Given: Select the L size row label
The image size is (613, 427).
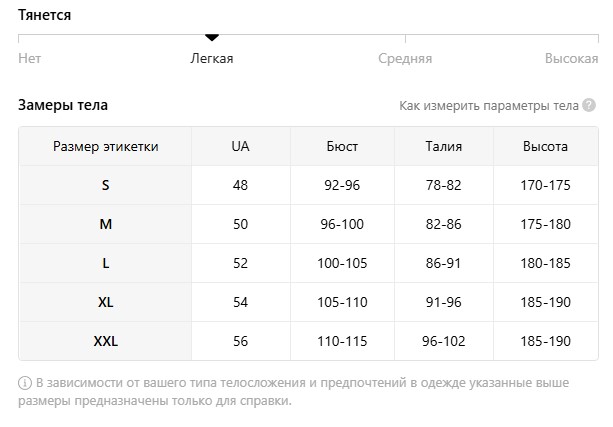Looking at the screenshot, I should [106, 263].
